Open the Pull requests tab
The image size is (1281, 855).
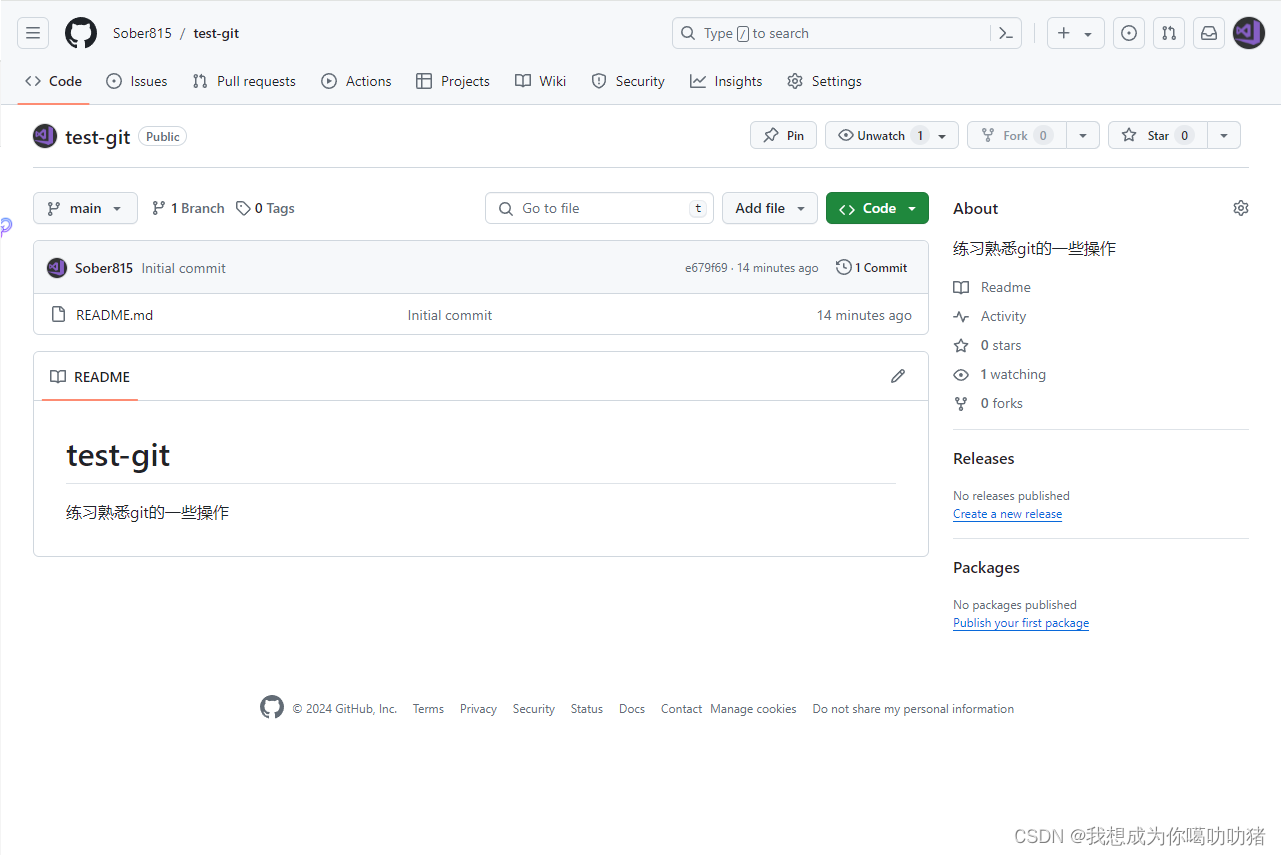[244, 81]
